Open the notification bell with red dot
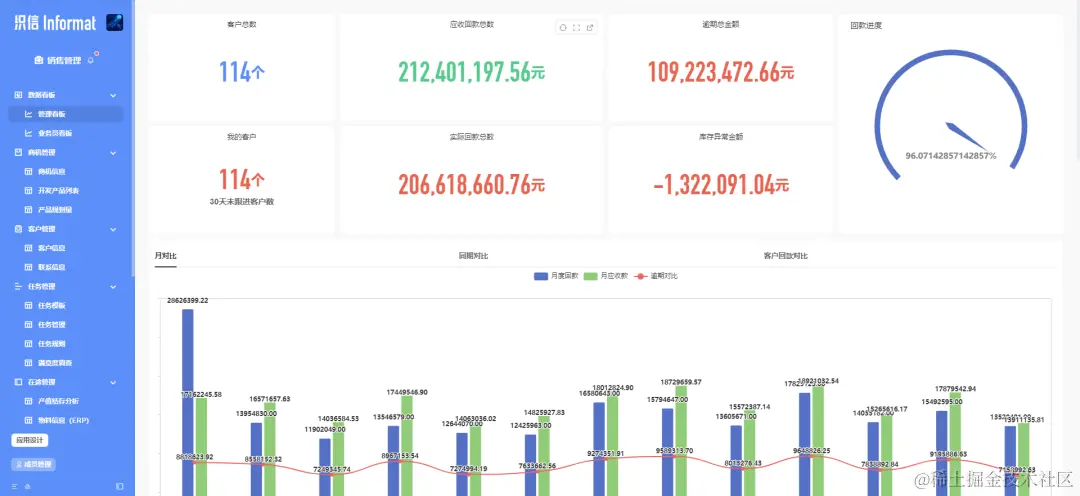The image size is (1080, 496). pos(91,61)
